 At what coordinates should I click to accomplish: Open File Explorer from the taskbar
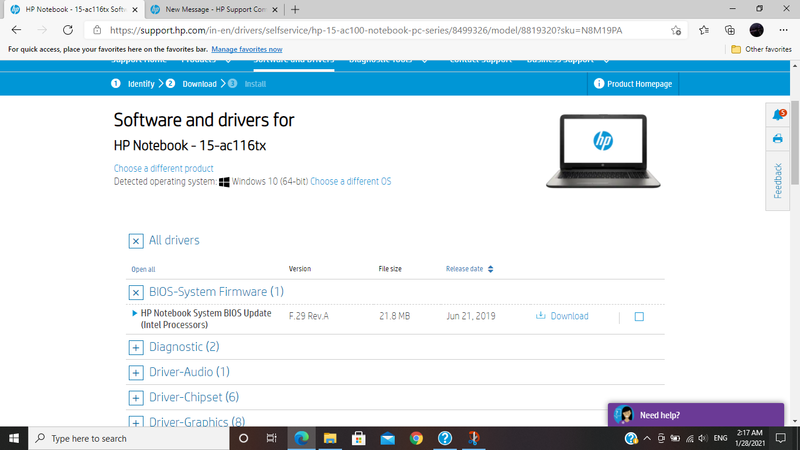[x=330, y=438]
